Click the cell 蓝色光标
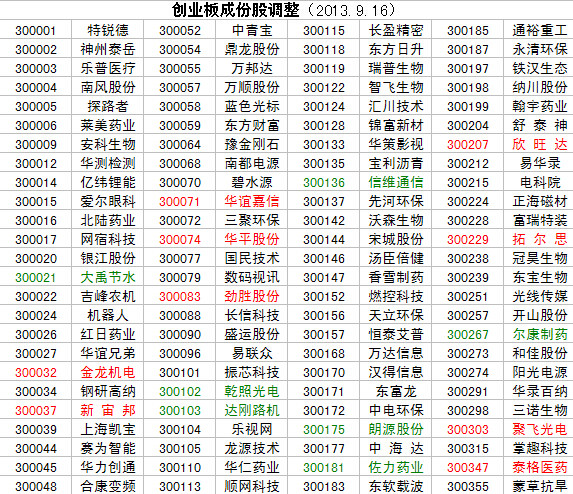Image resolution: width=573 pixels, height=494 pixels. pyautogui.click(x=252, y=106)
